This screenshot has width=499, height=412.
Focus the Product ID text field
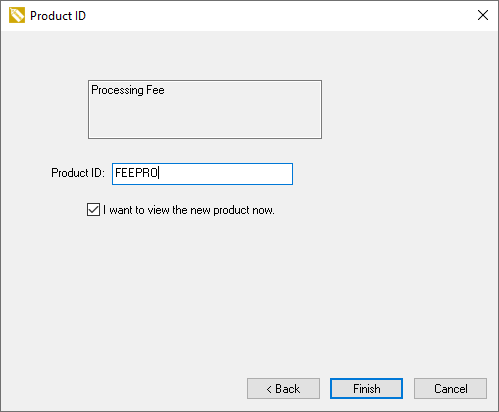pos(202,174)
